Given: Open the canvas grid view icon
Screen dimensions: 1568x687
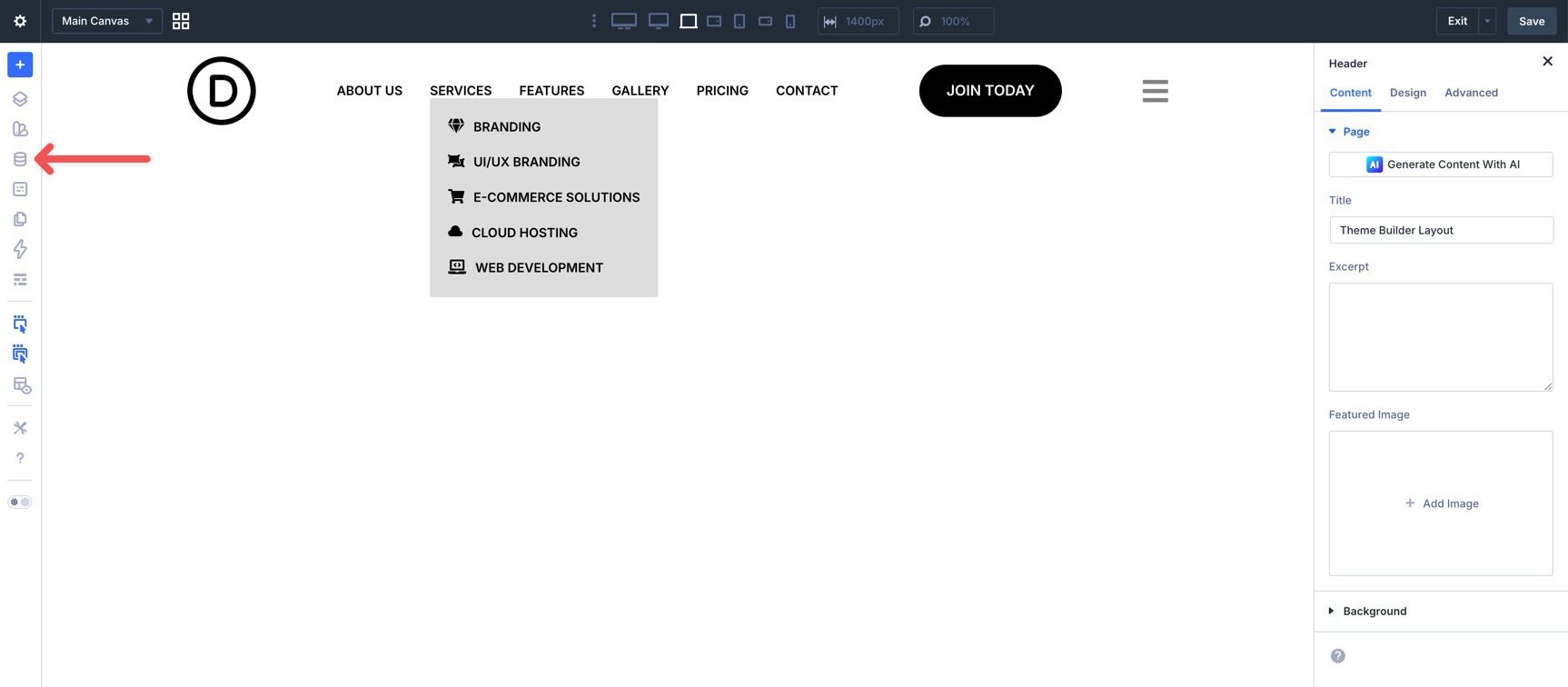Looking at the screenshot, I should tap(181, 21).
